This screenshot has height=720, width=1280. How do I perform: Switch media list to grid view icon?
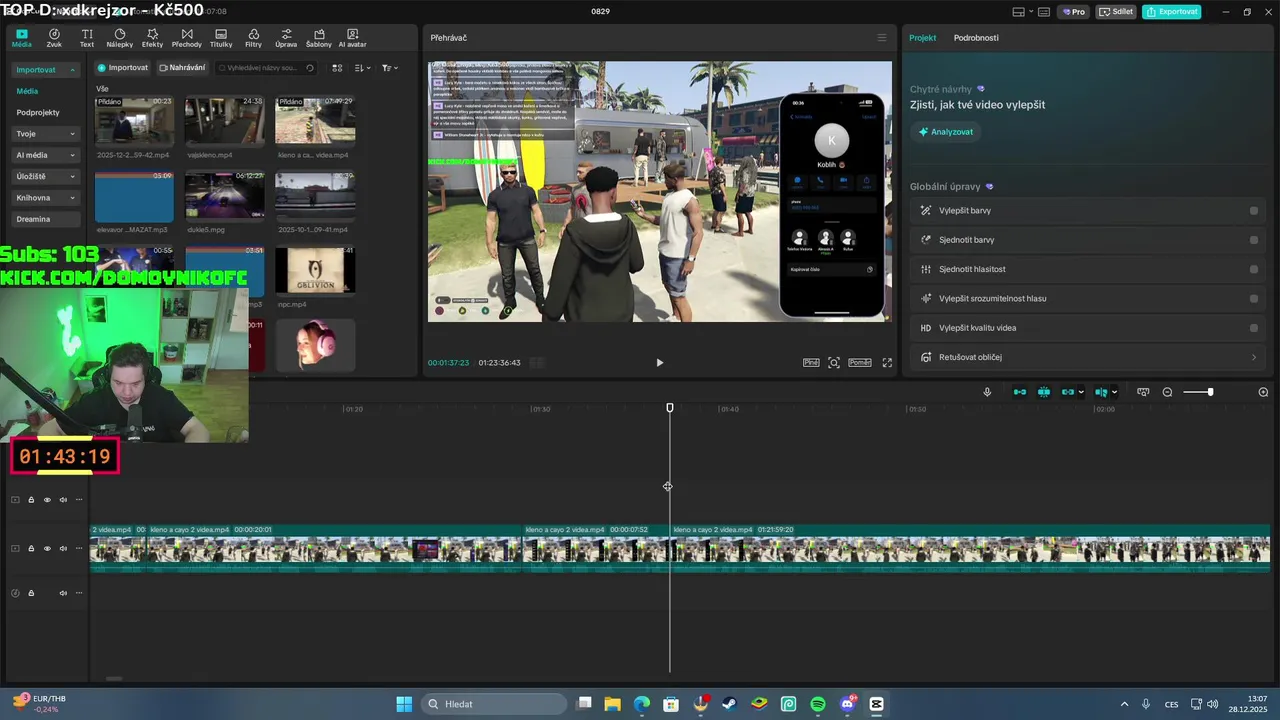[x=337, y=68]
